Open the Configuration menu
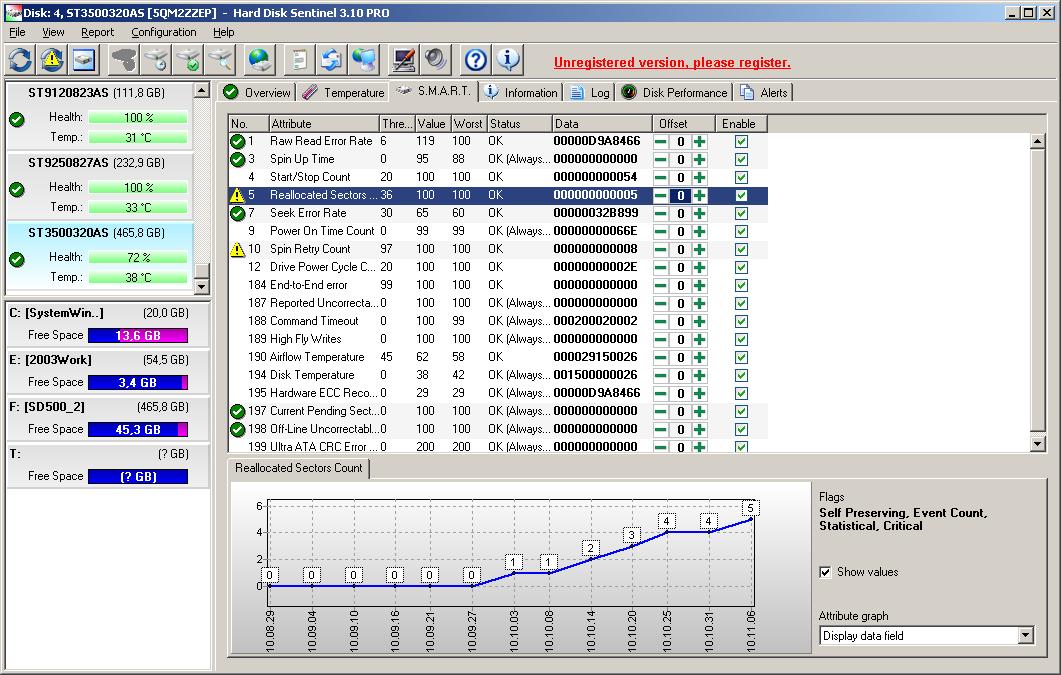The width and height of the screenshot is (1061, 675). pos(164,32)
